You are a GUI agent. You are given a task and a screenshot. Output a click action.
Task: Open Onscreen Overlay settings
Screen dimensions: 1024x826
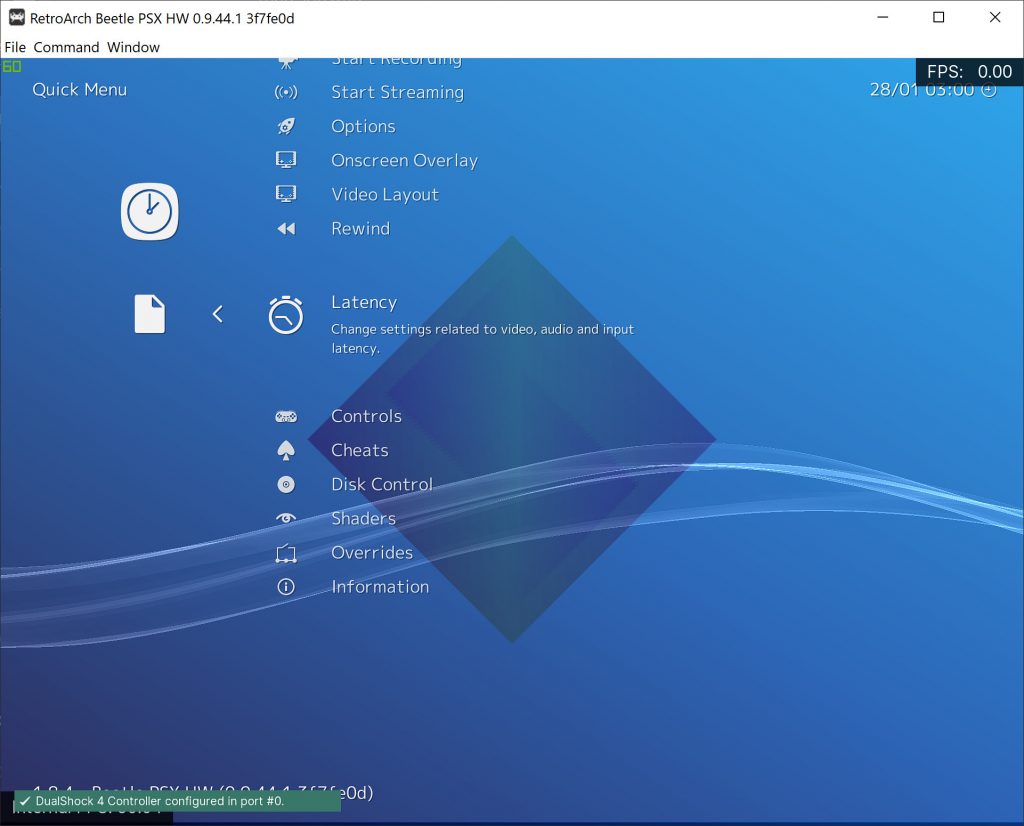click(x=404, y=161)
